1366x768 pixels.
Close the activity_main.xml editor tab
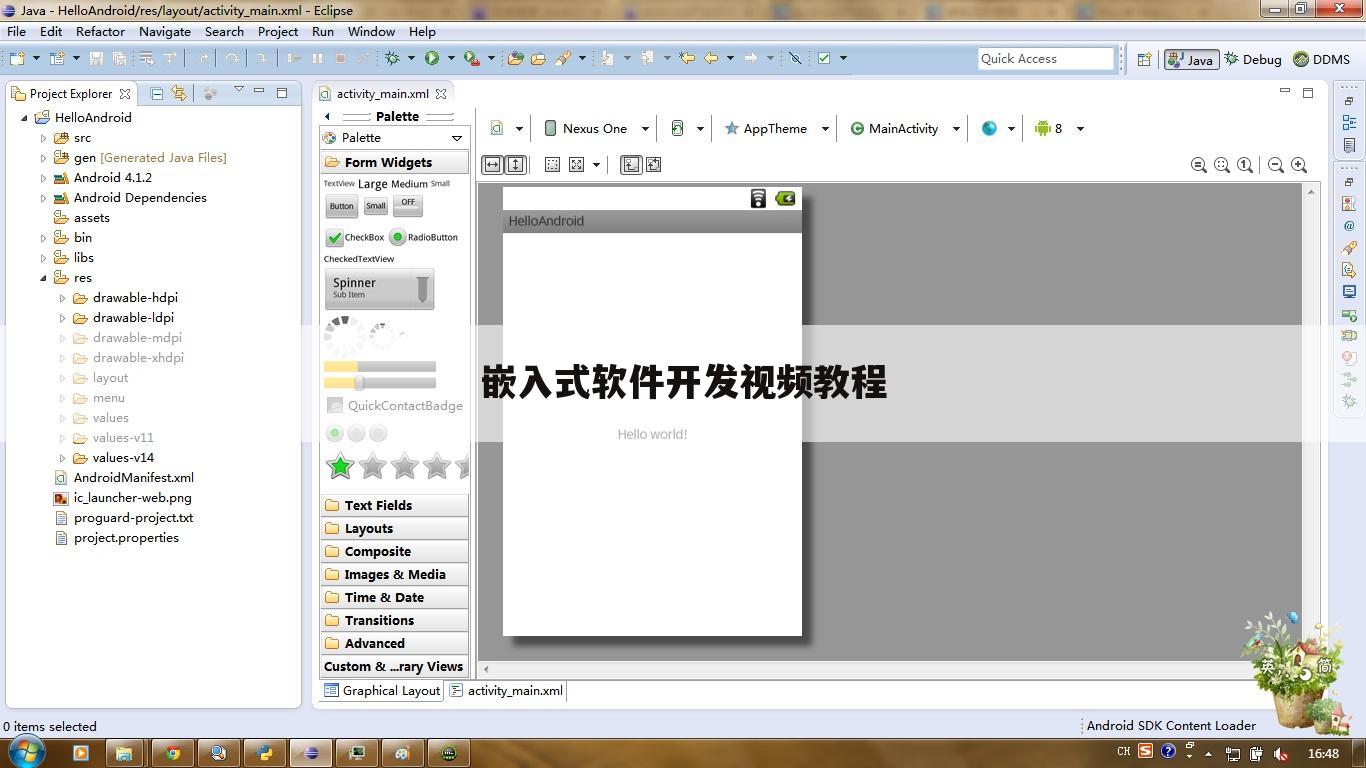tap(440, 94)
